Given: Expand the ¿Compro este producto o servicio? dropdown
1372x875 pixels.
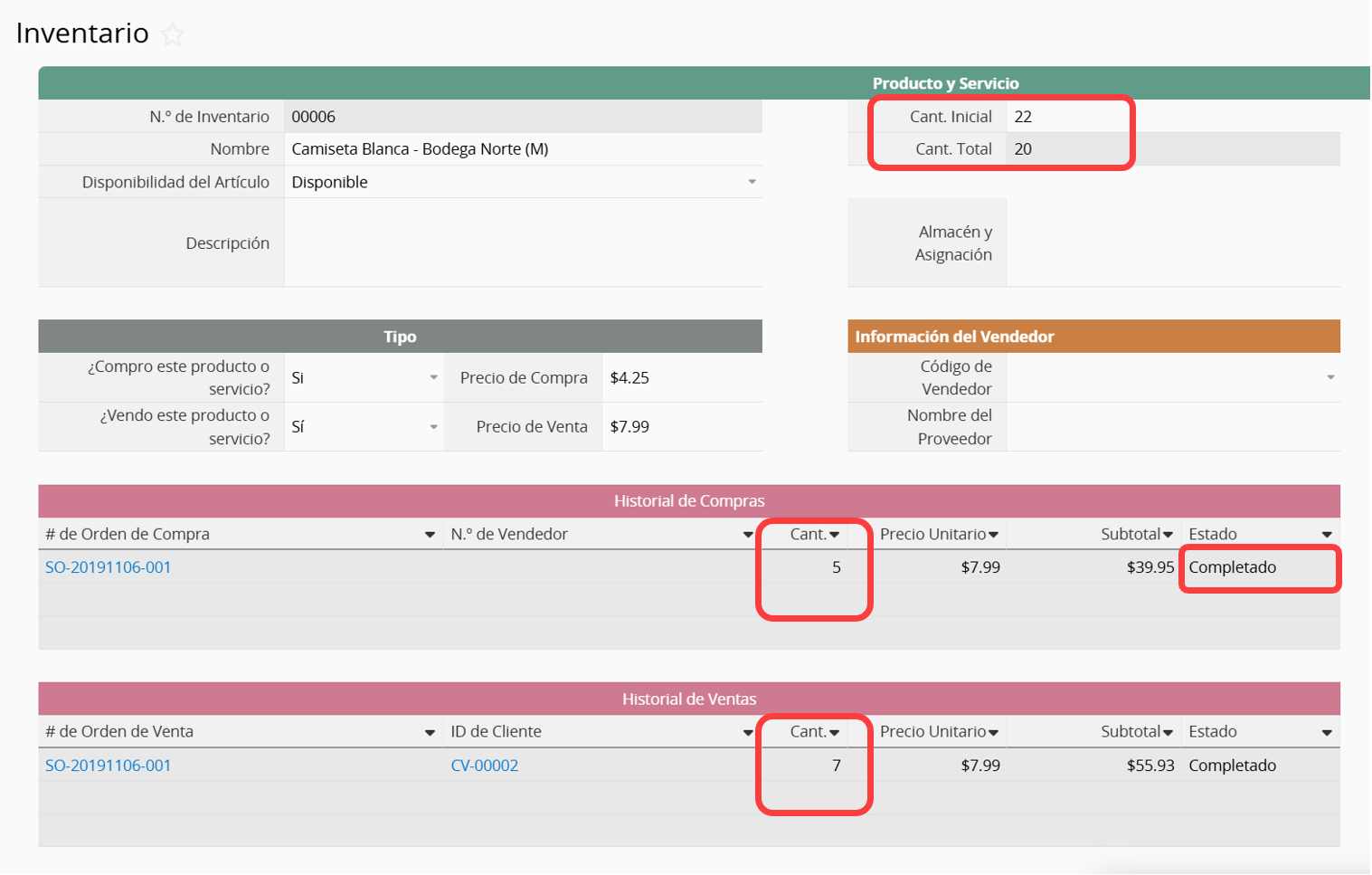Looking at the screenshot, I should 433,377.
